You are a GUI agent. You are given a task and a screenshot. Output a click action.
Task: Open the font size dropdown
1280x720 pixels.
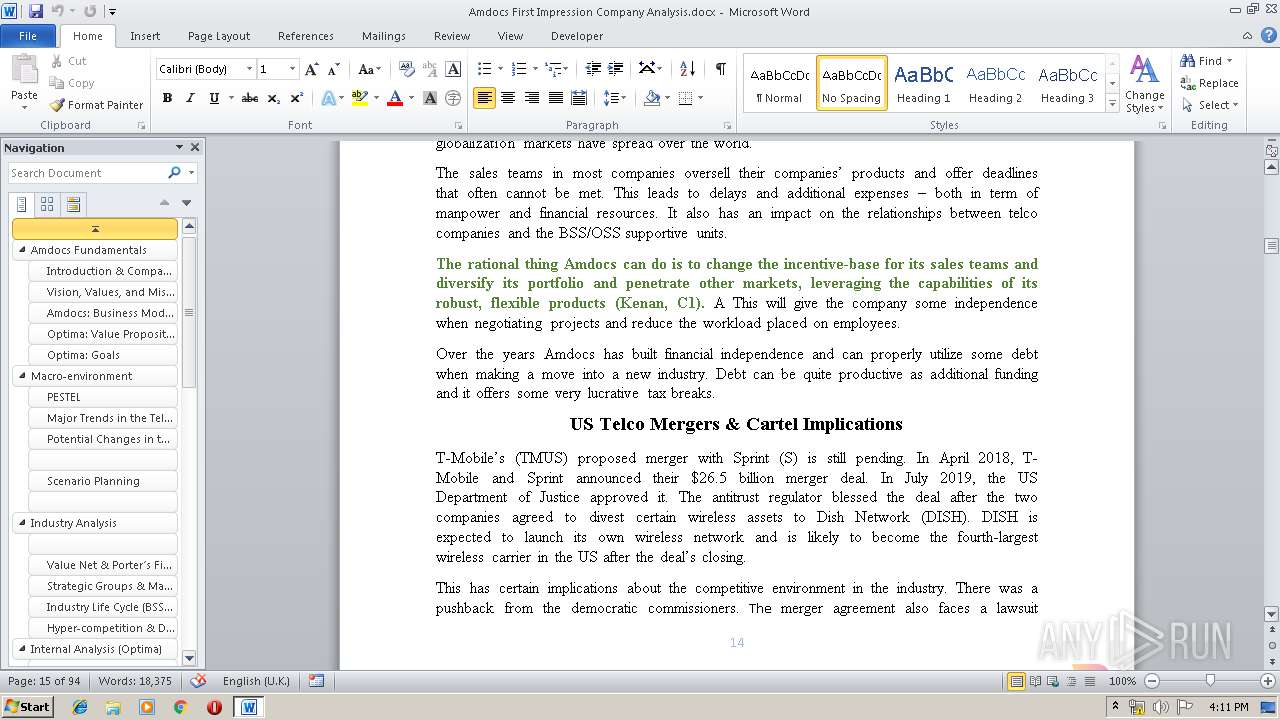[292, 69]
